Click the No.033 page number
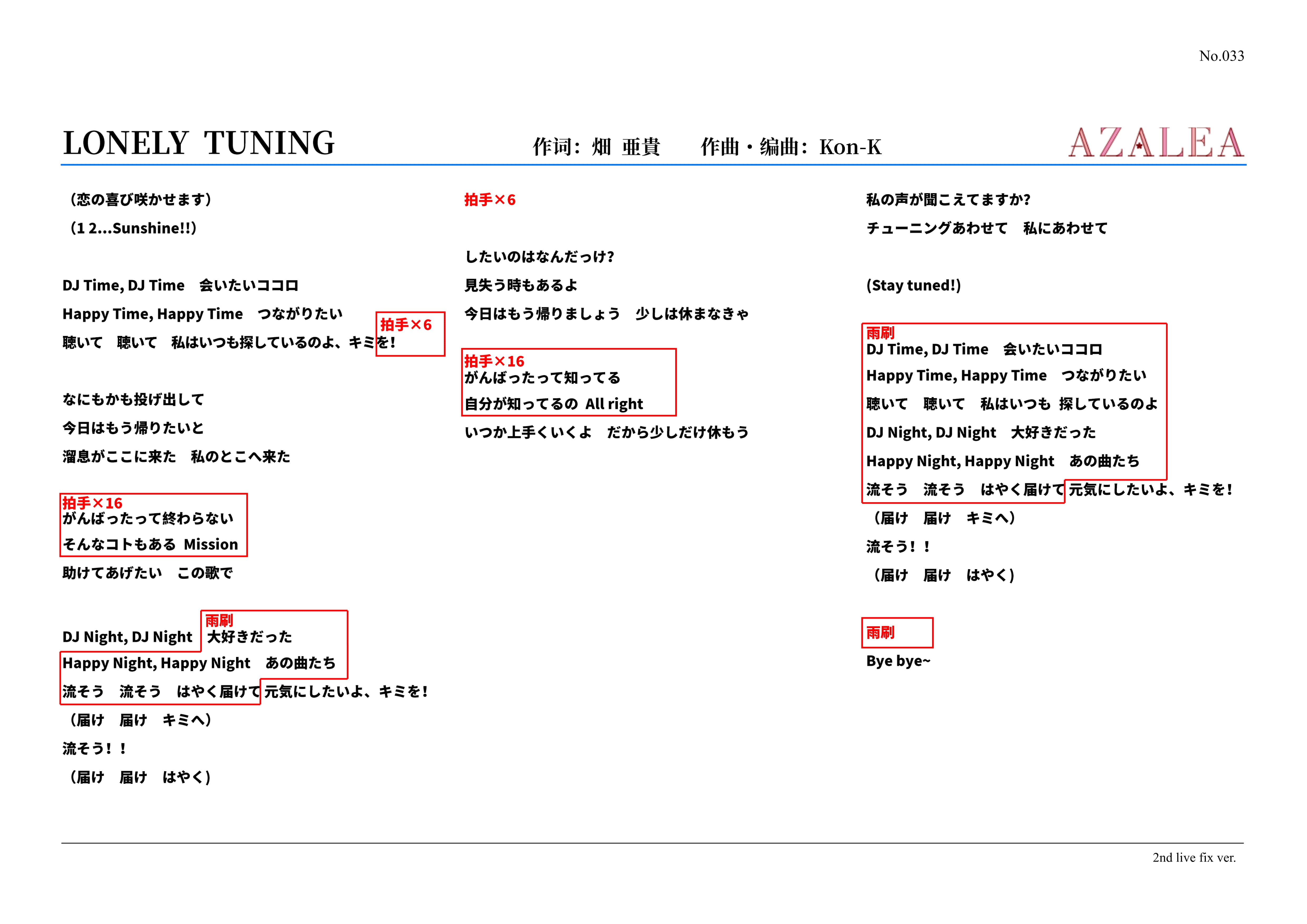Viewport: 1307px width, 924px height. 1221,56
